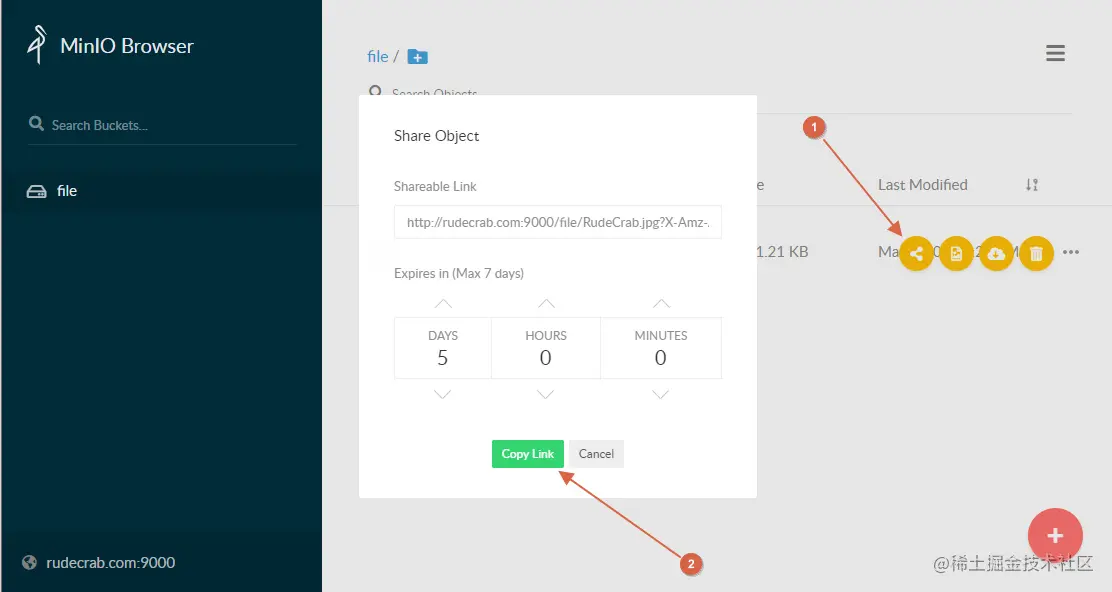
Task: Open the file breadcrumb link
Action: (x=377, y=57)
